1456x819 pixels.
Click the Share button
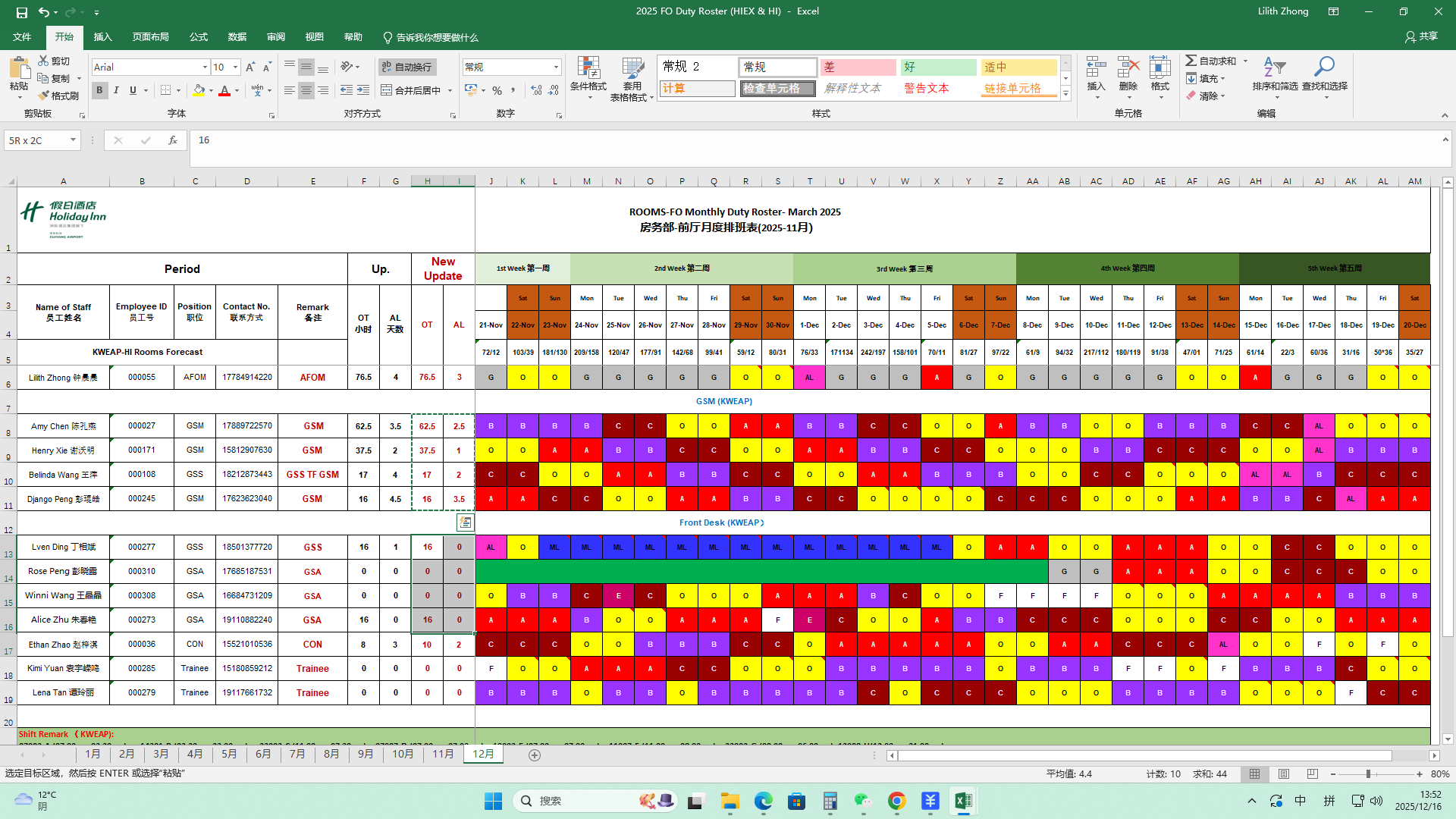(x=1421, y=36)
